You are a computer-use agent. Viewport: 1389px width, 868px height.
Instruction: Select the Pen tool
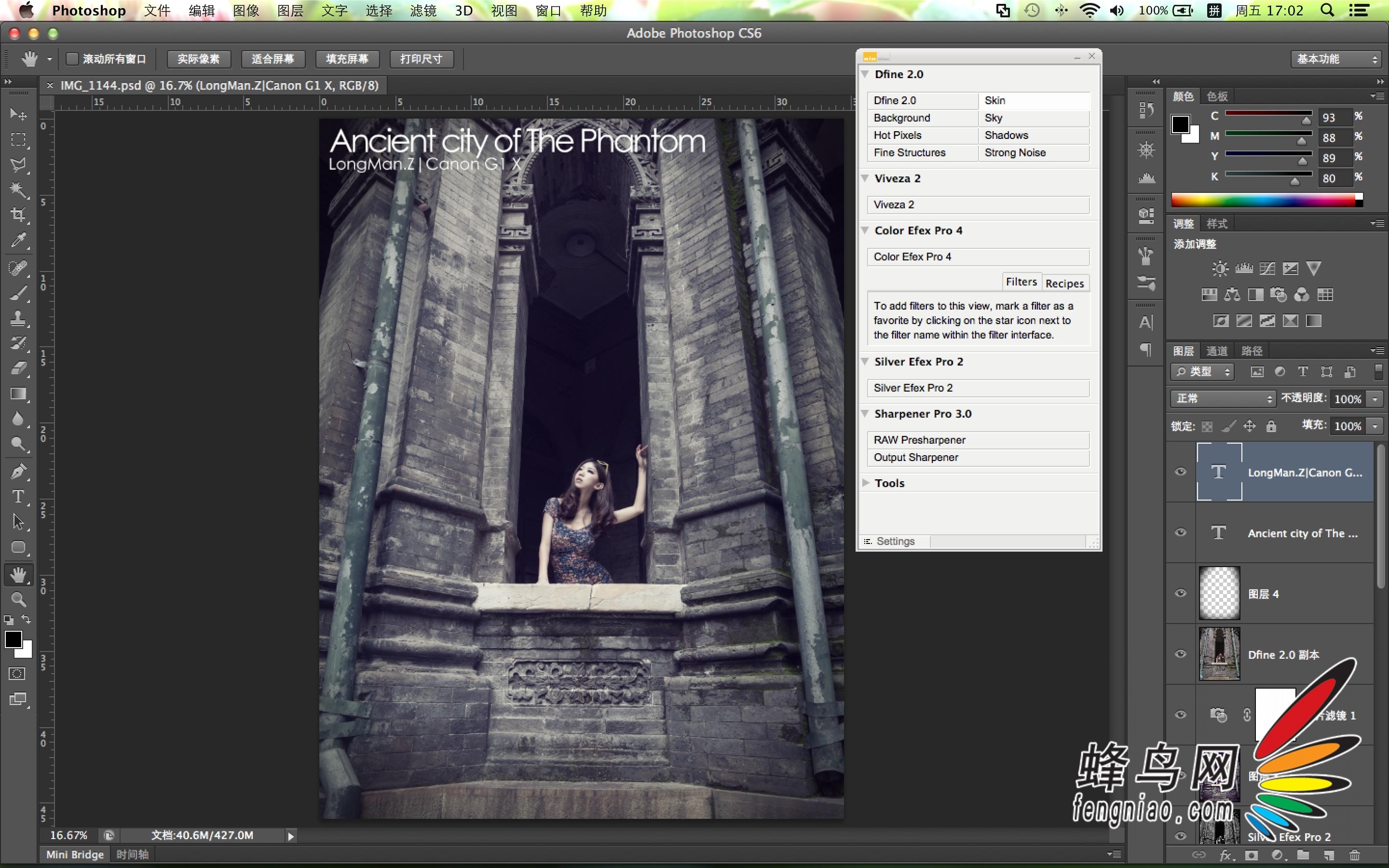coord(18,471)
